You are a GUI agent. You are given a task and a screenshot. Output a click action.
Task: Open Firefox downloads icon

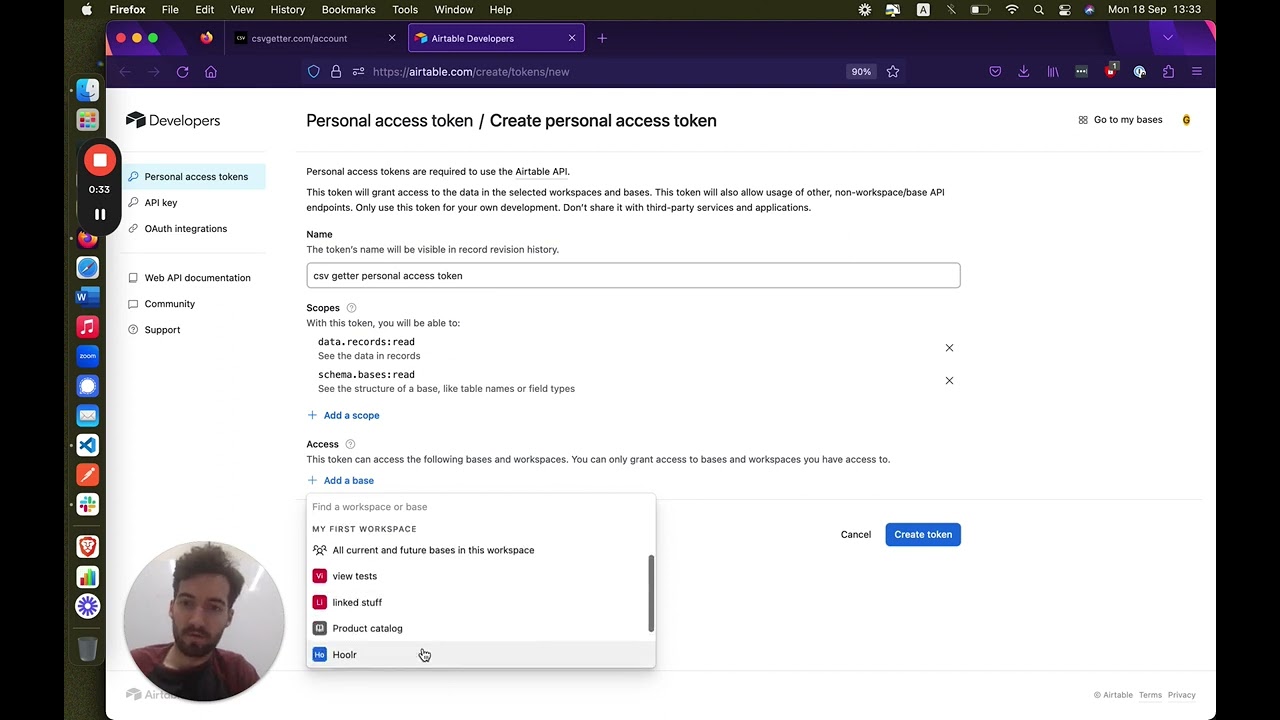[1024, 72]
